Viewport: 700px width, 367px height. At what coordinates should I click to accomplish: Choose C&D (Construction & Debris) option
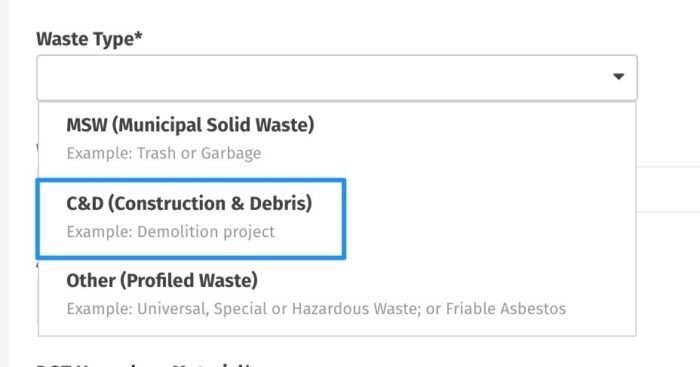(x=191, y=219)
